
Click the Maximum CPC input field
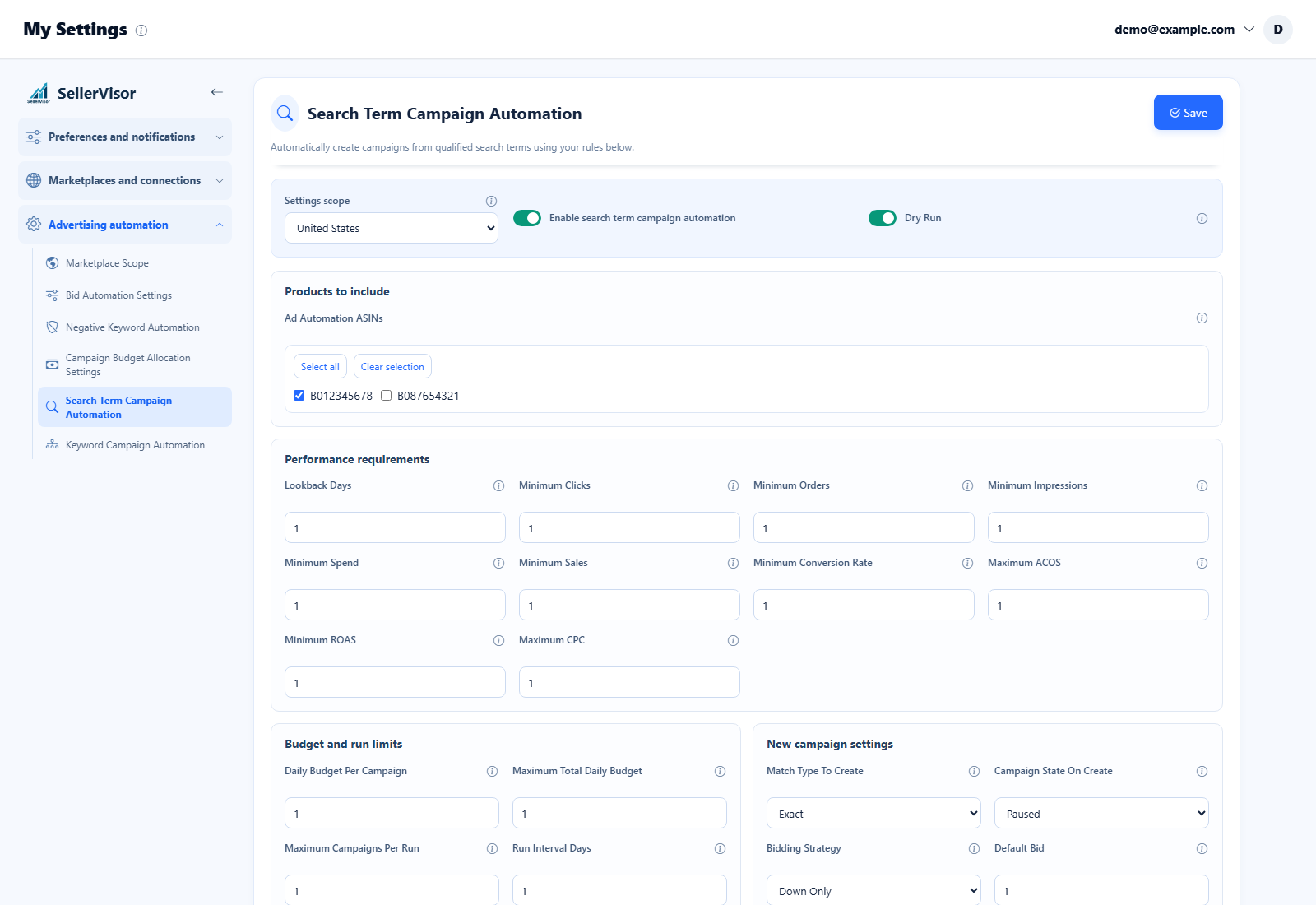[x=629, y=682]
